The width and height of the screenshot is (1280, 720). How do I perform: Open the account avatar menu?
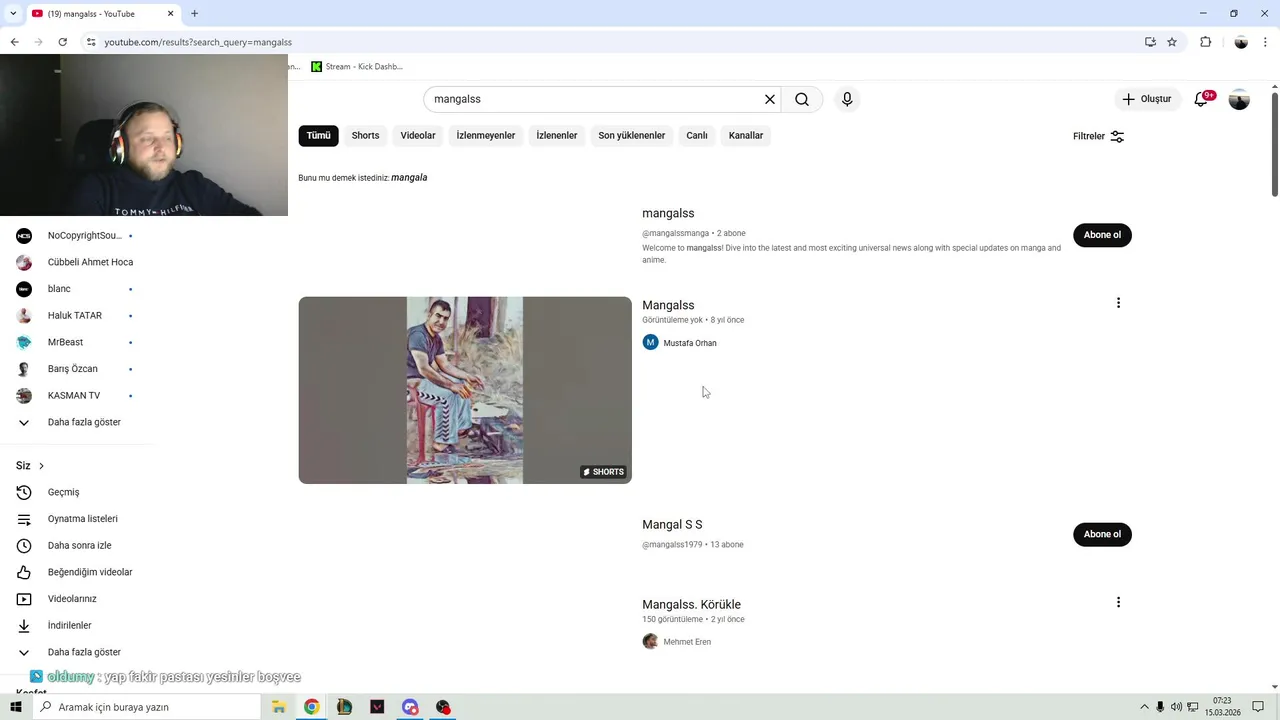point(1239,99)
